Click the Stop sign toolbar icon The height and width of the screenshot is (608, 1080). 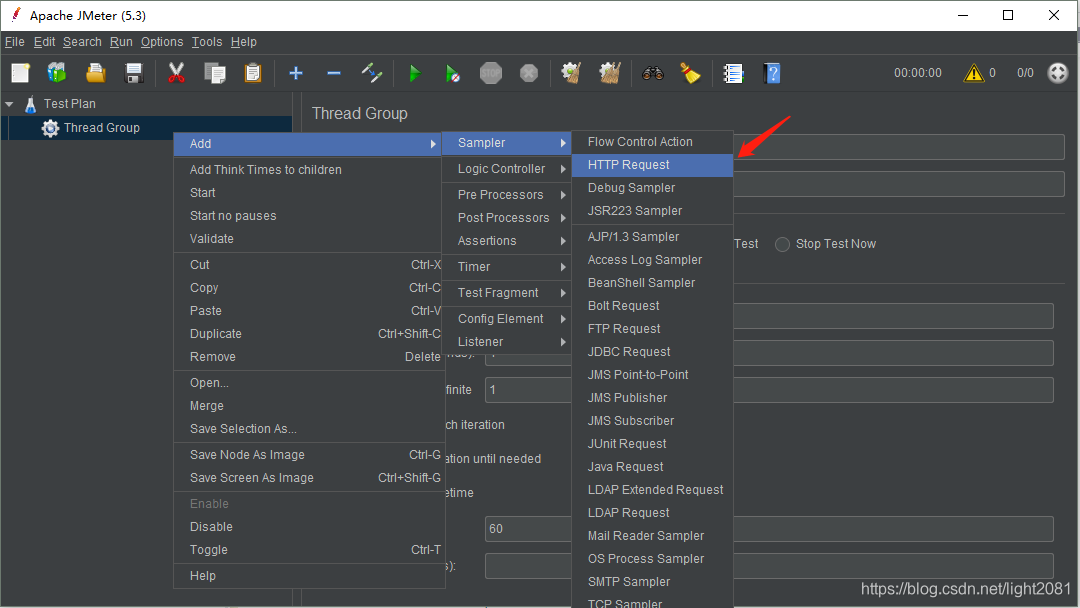pyautogui.click(x=490, y=73)
